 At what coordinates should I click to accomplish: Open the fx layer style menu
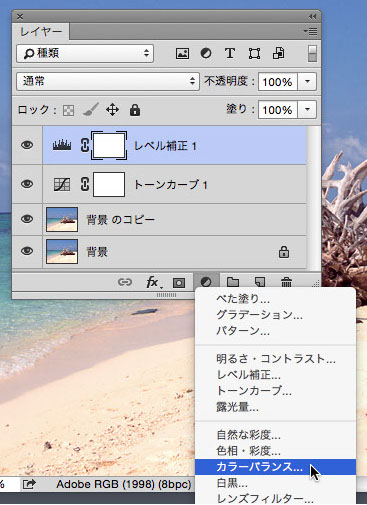pos(153,283)
